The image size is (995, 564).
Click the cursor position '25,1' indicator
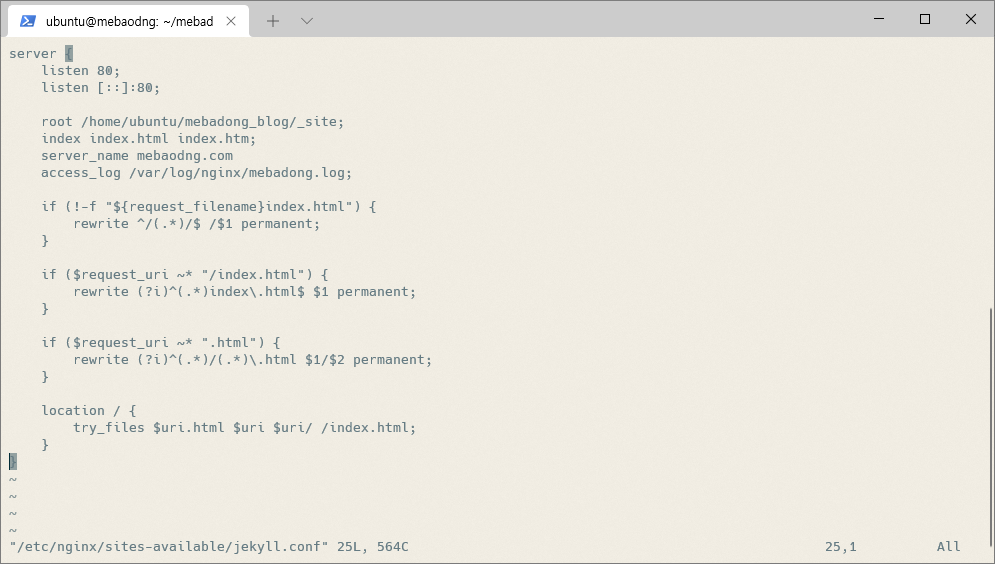[x=841, y=547]
